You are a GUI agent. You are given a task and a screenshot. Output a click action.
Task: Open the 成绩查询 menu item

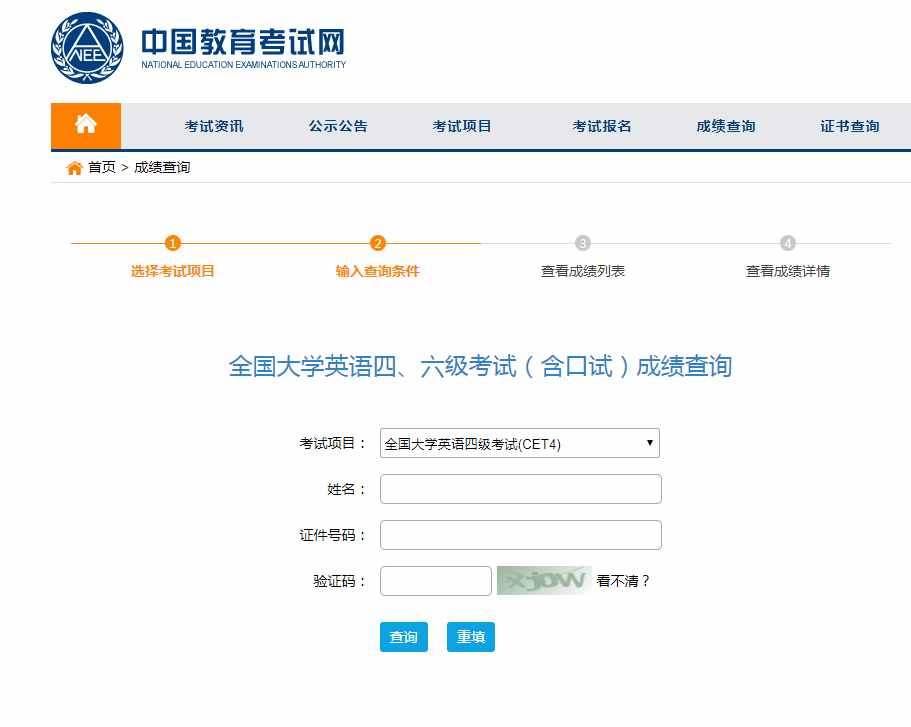(x=726, y=126)
